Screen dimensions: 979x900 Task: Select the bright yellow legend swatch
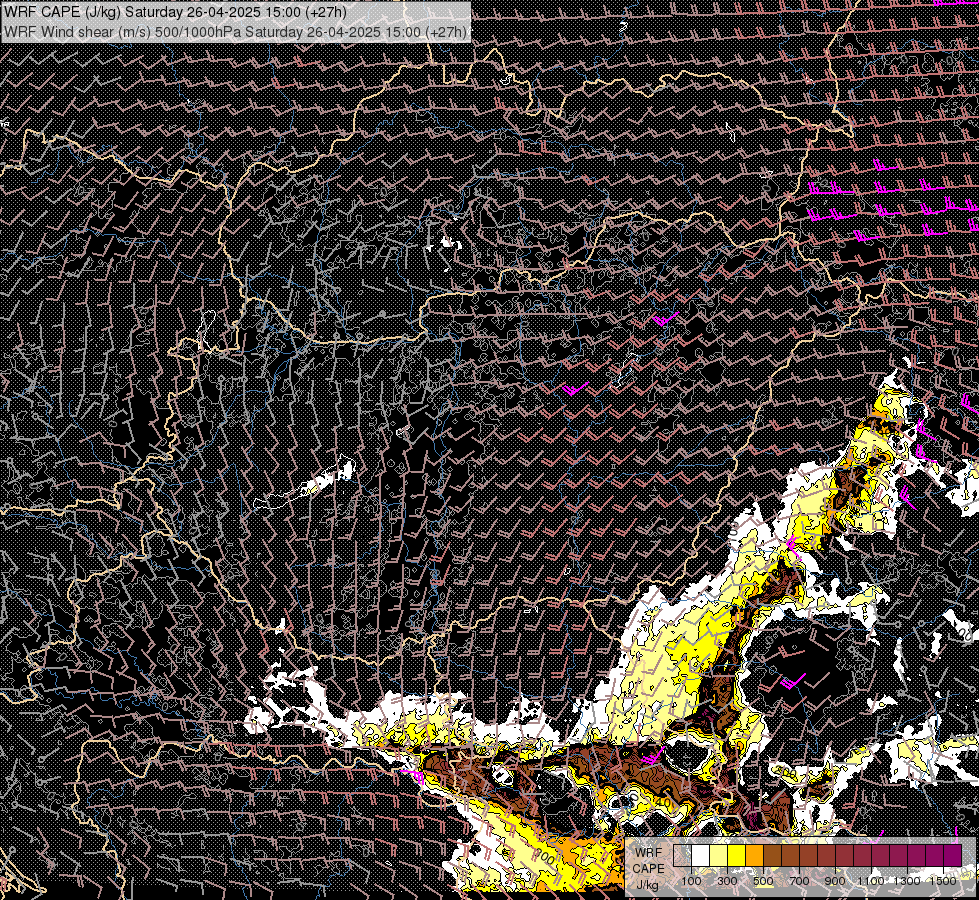pos(737,855)
